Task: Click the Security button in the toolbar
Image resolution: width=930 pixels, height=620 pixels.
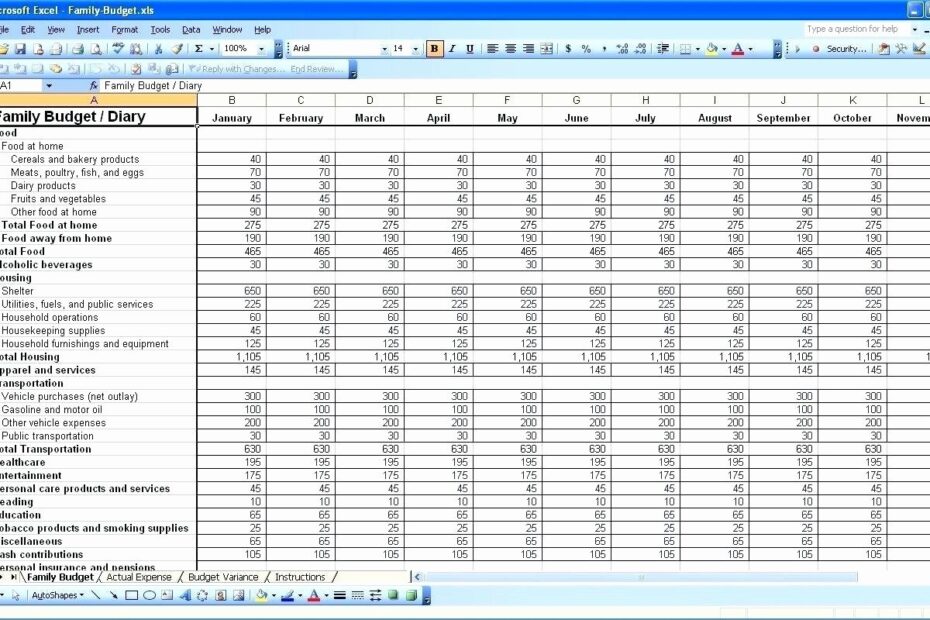Action: point(846,48)
